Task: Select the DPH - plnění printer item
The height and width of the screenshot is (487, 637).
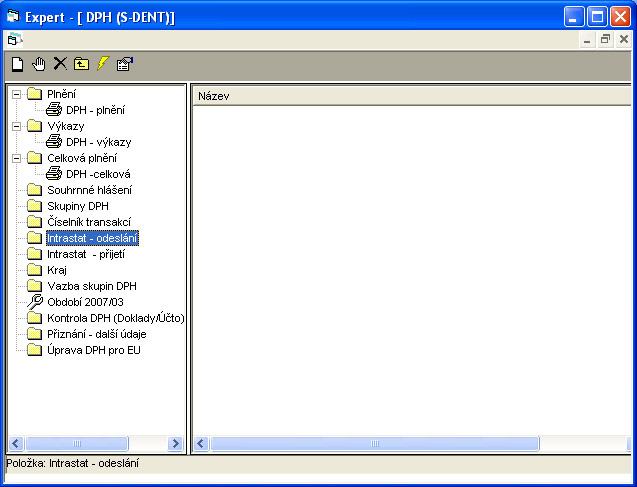Action: coord(95,110)
